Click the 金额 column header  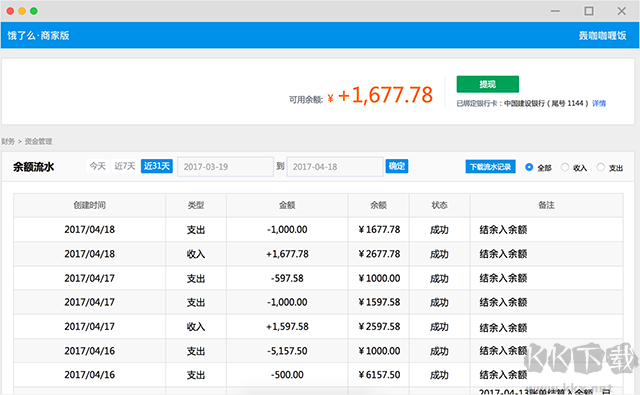(x=287, y=205)
